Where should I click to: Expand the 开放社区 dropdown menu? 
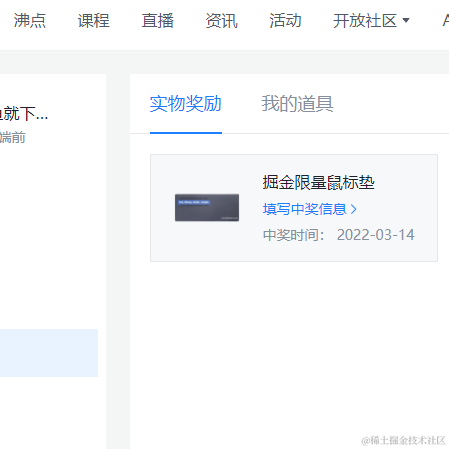[x=371, y=21]
